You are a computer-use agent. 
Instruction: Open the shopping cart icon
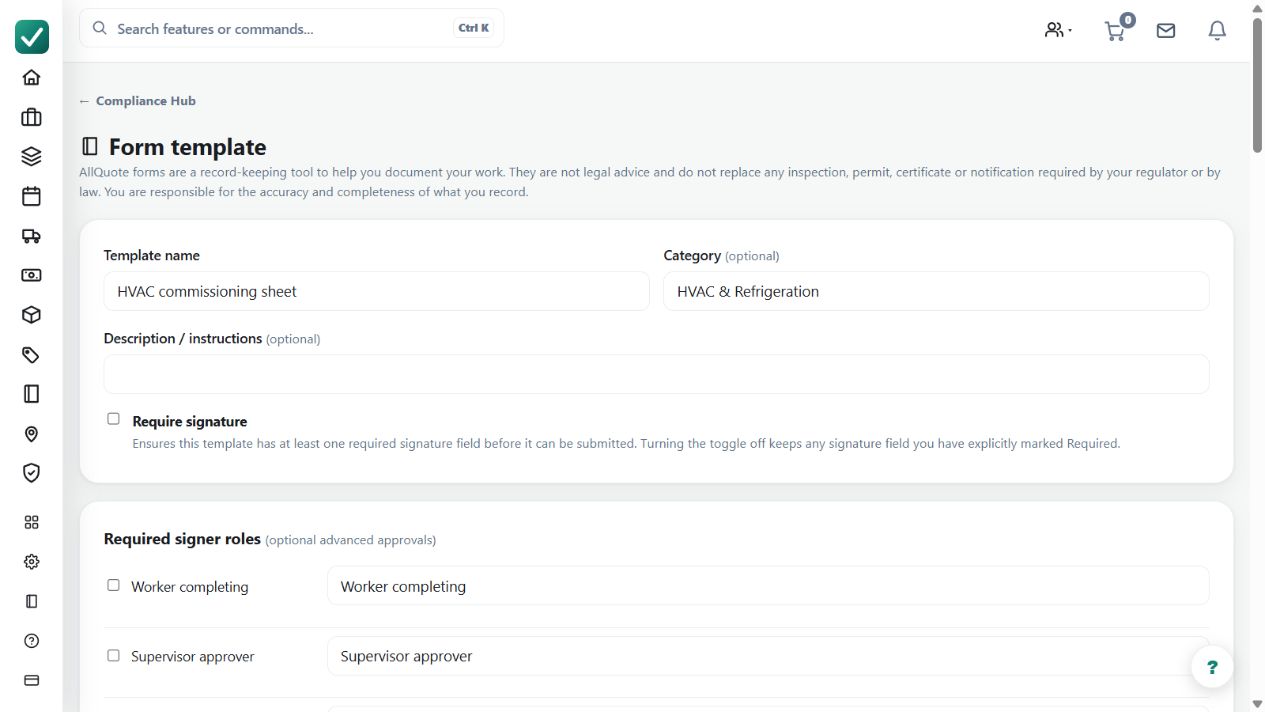click(1115, 31)
